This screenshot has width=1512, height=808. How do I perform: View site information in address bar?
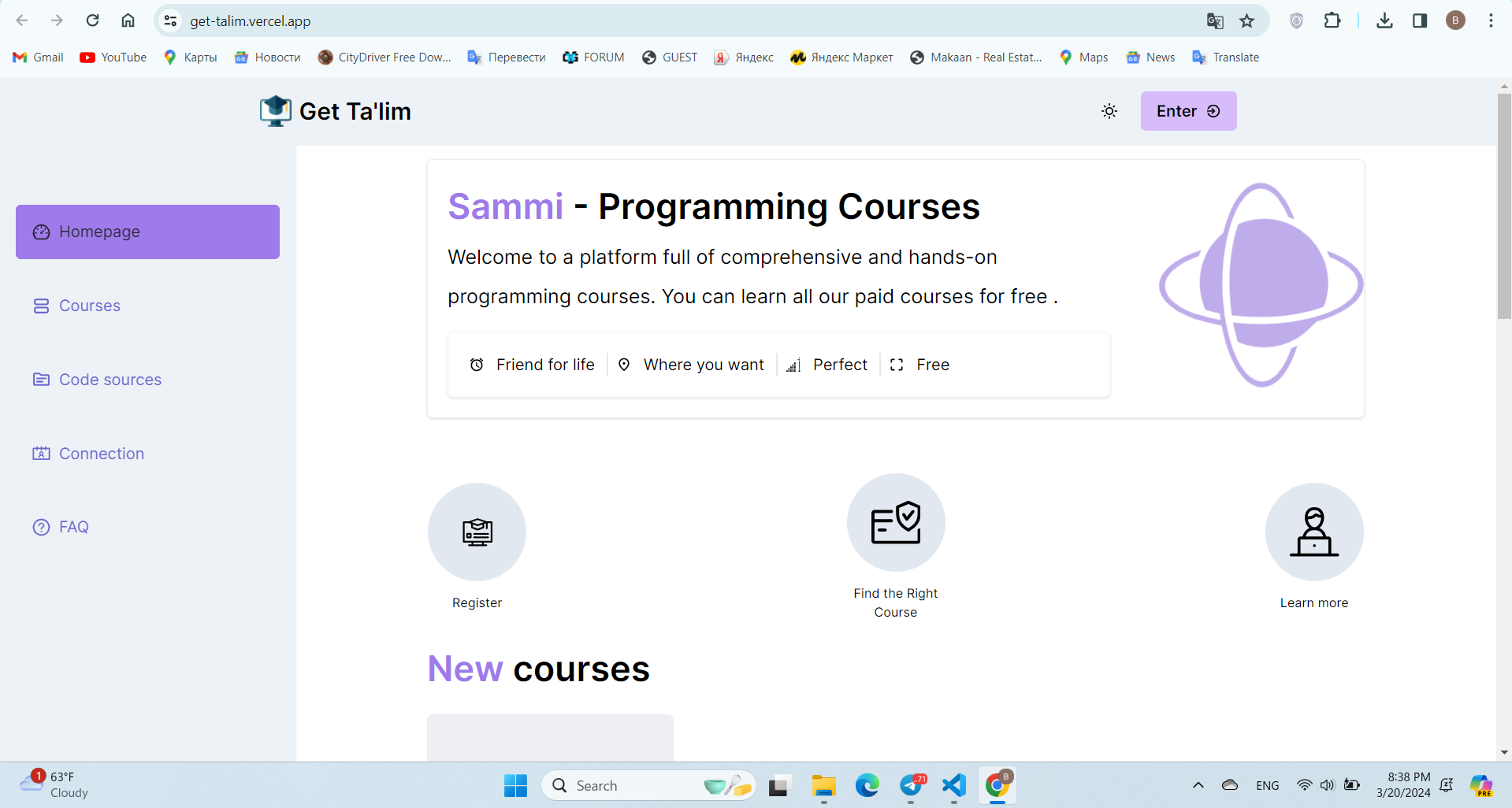(x=170, y=21)
